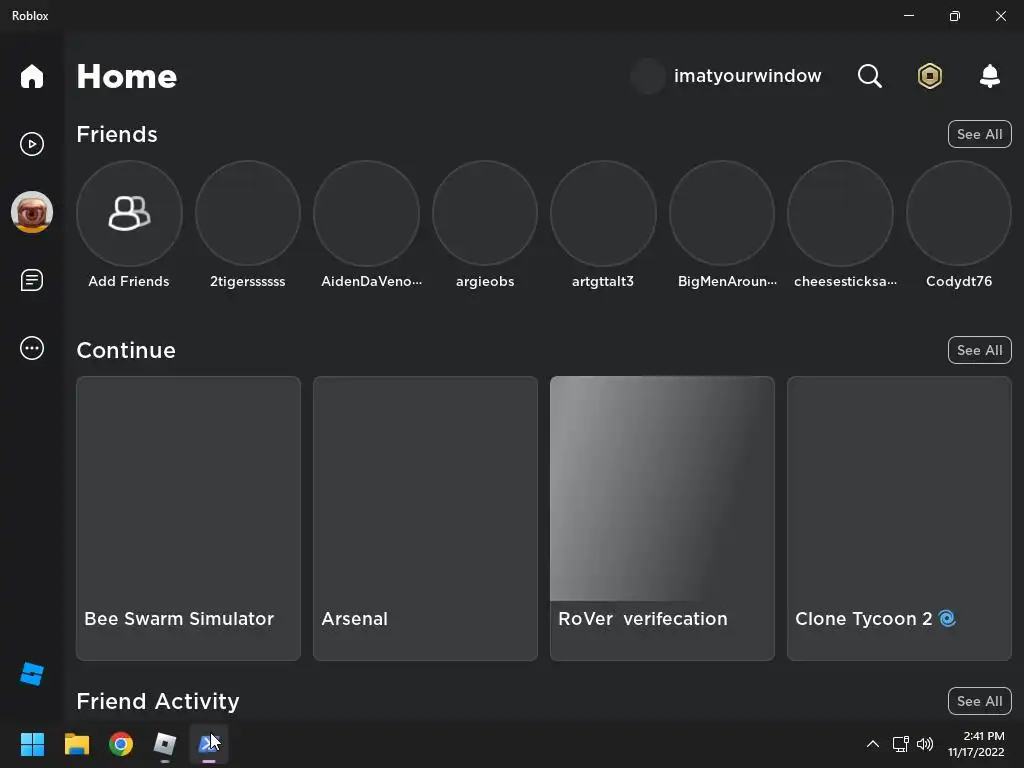Open the Windows Start menu
This screenshot has width=1024, height=768.
click(x=32, y=744)
